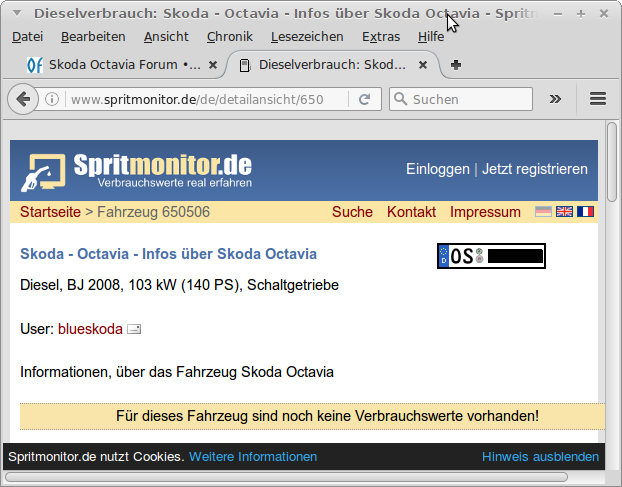Click the reload page icon
Image resolution: width=622 pixels, height=487 pixels.
tap(365, 99)
